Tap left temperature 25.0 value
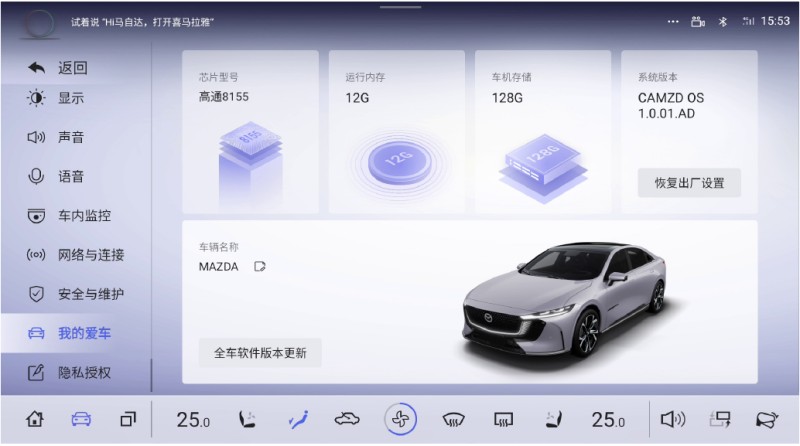 [193, 420]
